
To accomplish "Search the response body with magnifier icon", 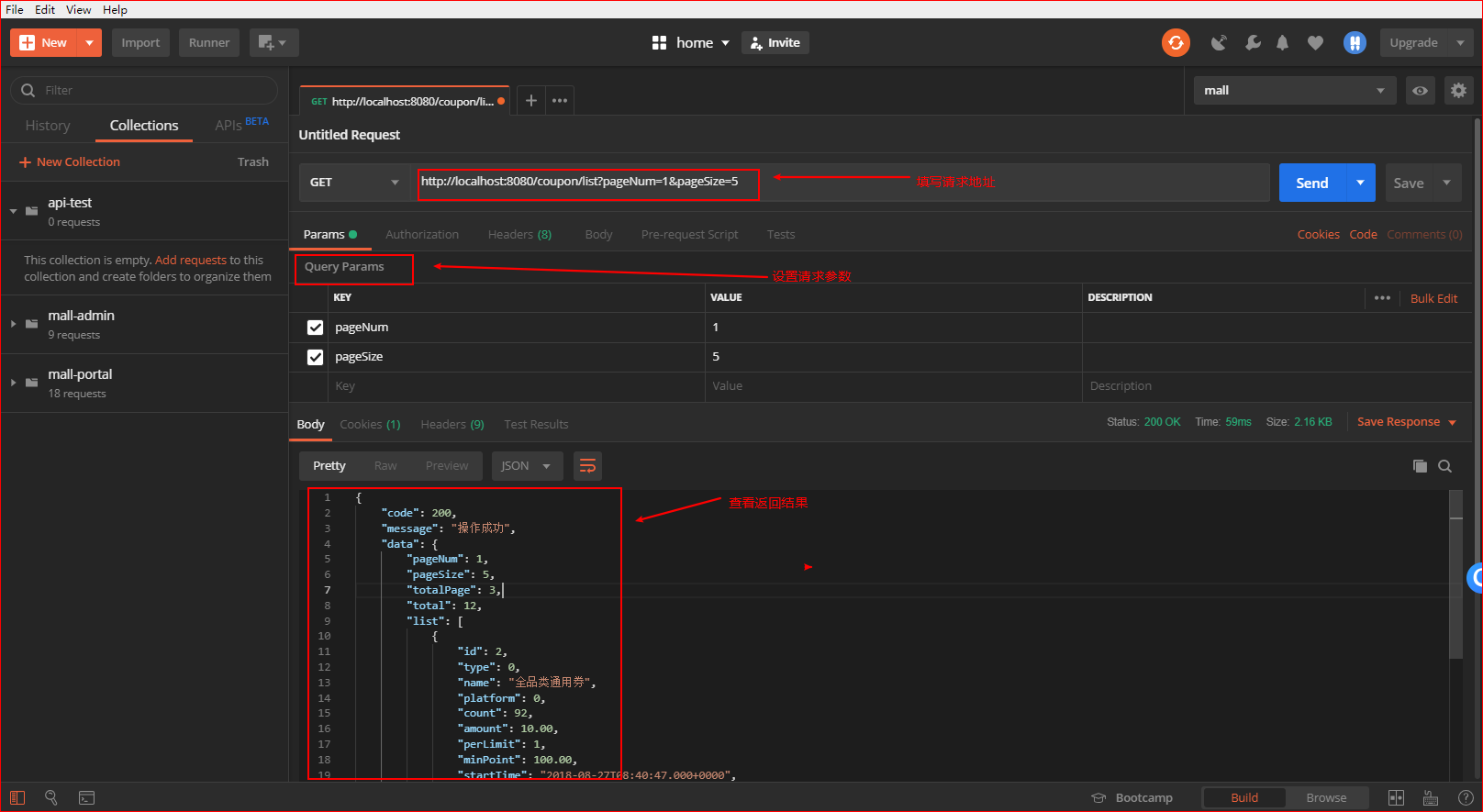I will point(1444,466).
